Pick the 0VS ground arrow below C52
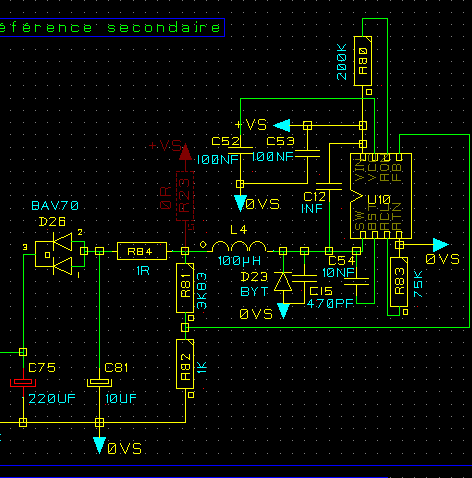 point(240,203)
